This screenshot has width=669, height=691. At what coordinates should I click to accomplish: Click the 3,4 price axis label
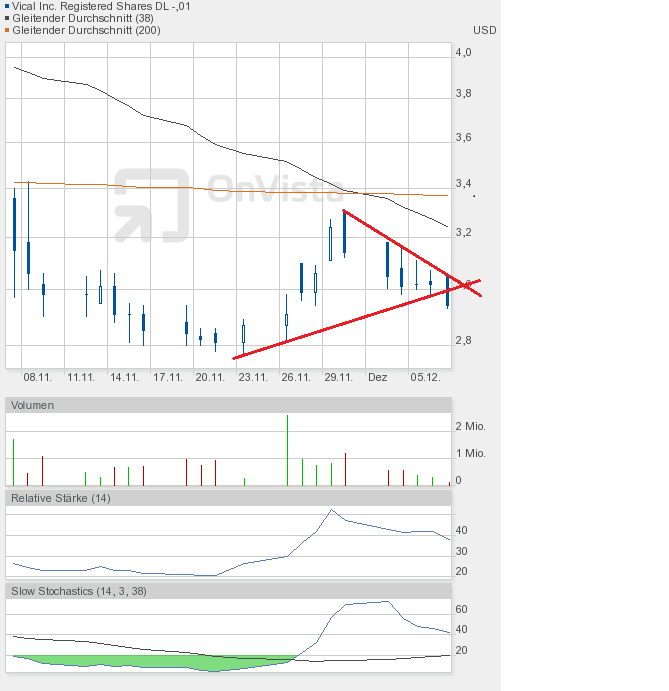463,183
